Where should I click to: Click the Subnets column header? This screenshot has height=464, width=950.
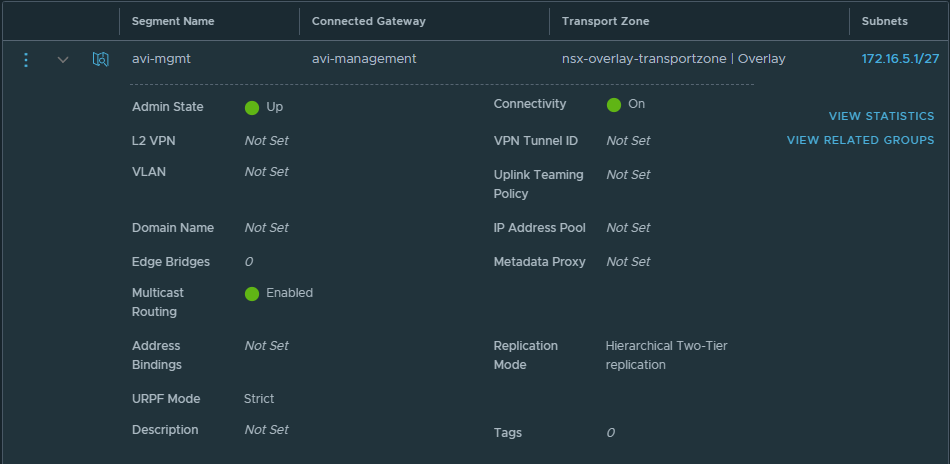click(x=884, y=21)
